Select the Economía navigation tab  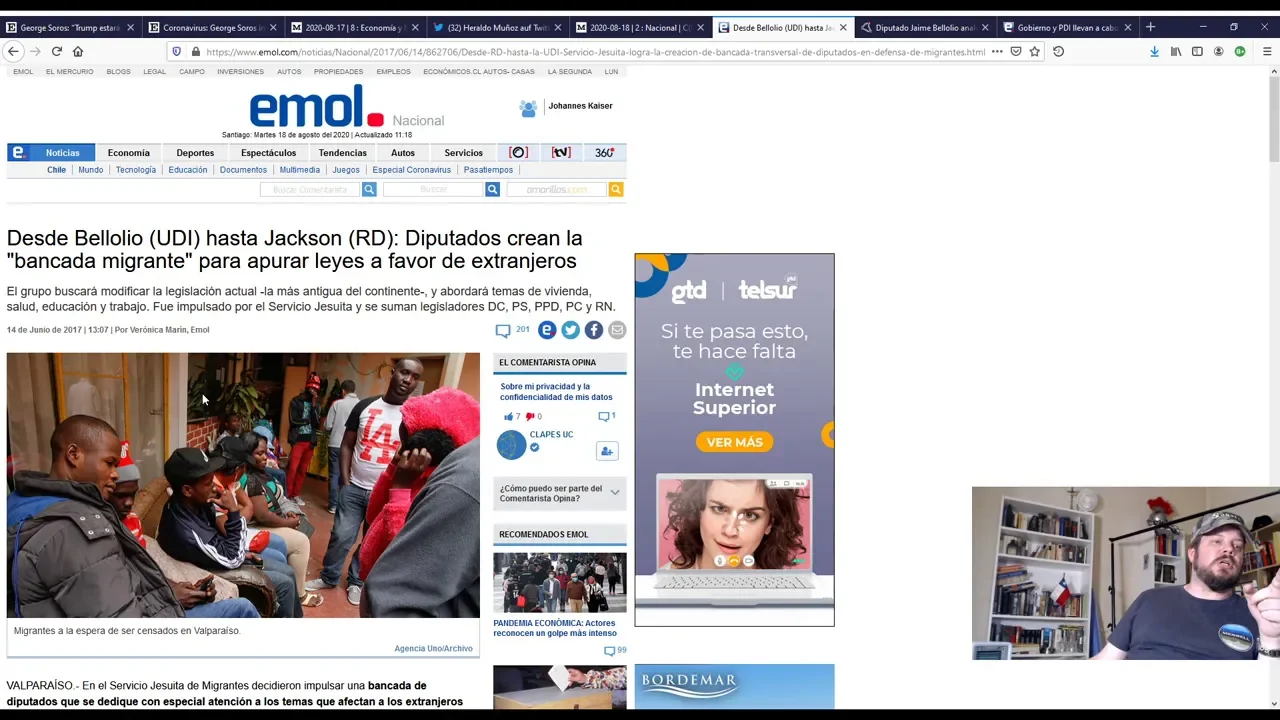click(x=128, y=153)
